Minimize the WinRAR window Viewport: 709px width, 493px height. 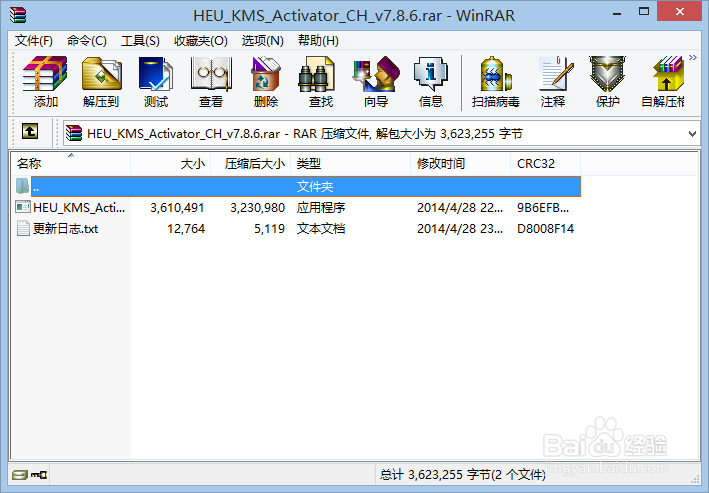tap(617, 13)
